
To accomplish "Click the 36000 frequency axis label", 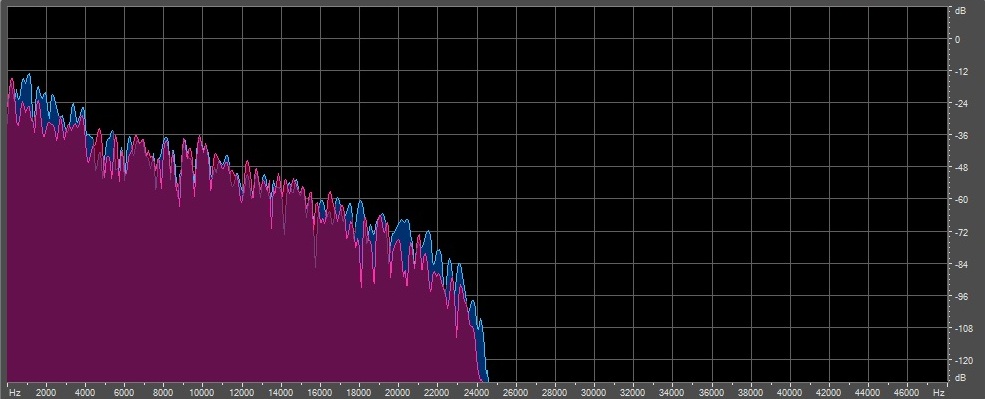I will [712, 393].
